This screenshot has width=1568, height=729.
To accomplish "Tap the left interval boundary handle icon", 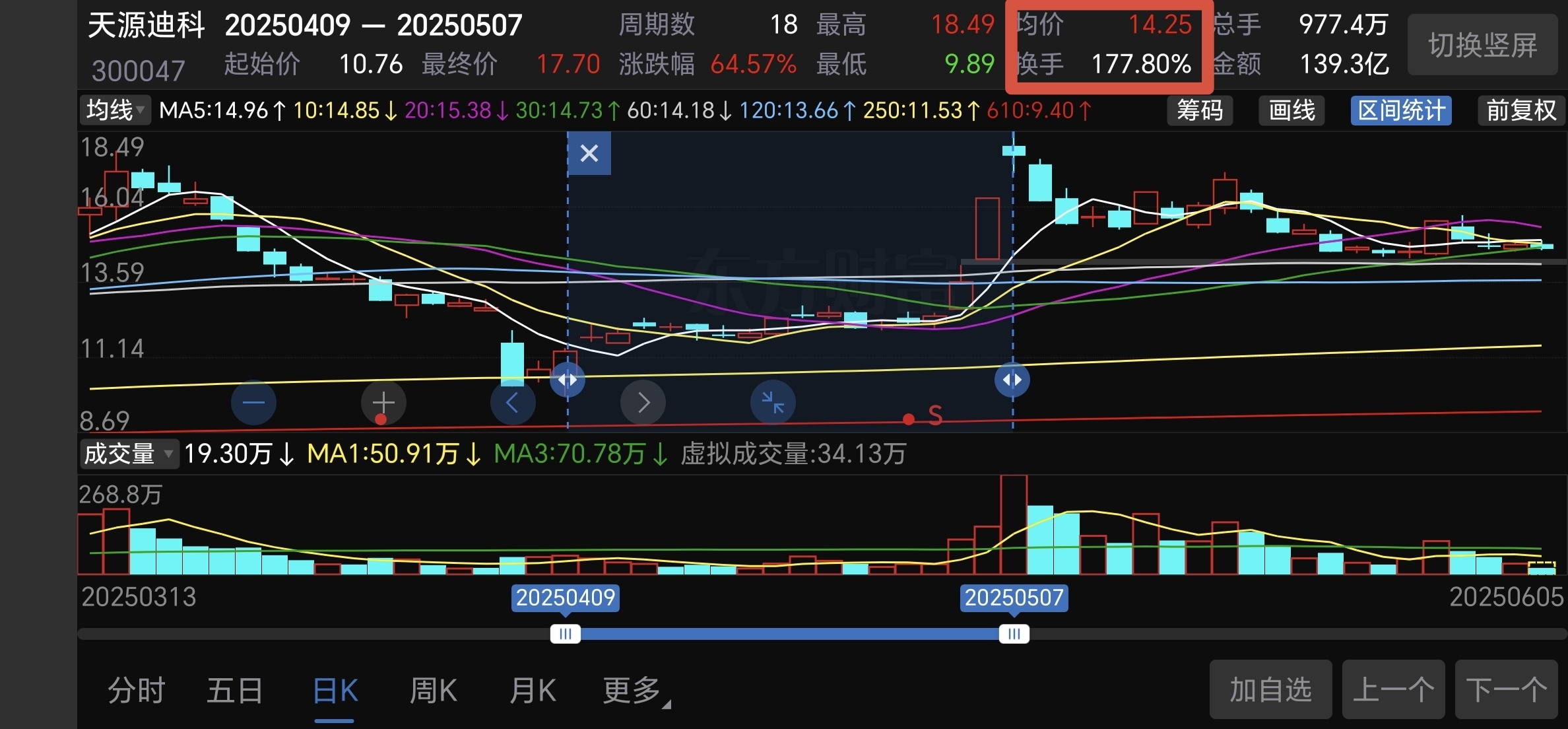I will click(x=568, y=380).
